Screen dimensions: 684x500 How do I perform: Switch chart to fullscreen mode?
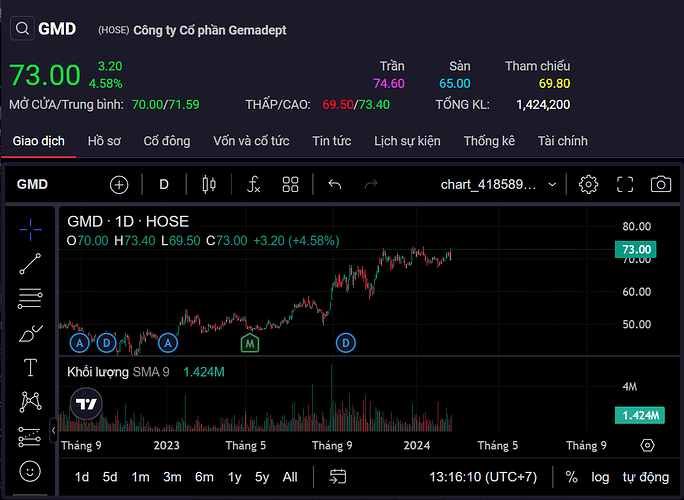625,185
